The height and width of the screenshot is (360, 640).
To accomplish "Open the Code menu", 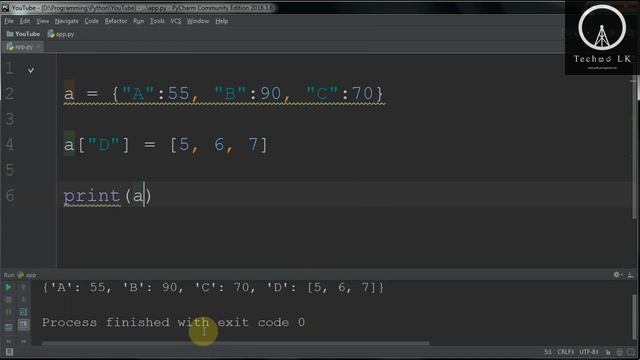I will click(91, 21).
